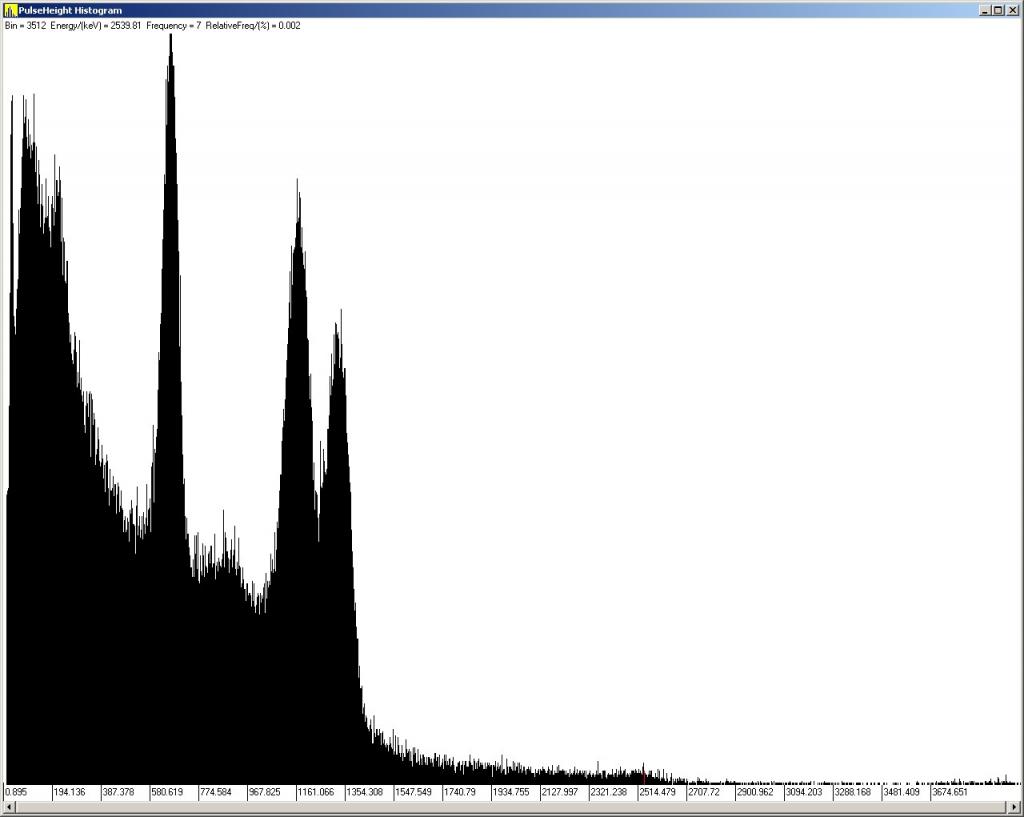This screenshot has width=1024, height=817.
Task: Click the horizontal scrollbar thumb
Action: (x=510, y=807)
